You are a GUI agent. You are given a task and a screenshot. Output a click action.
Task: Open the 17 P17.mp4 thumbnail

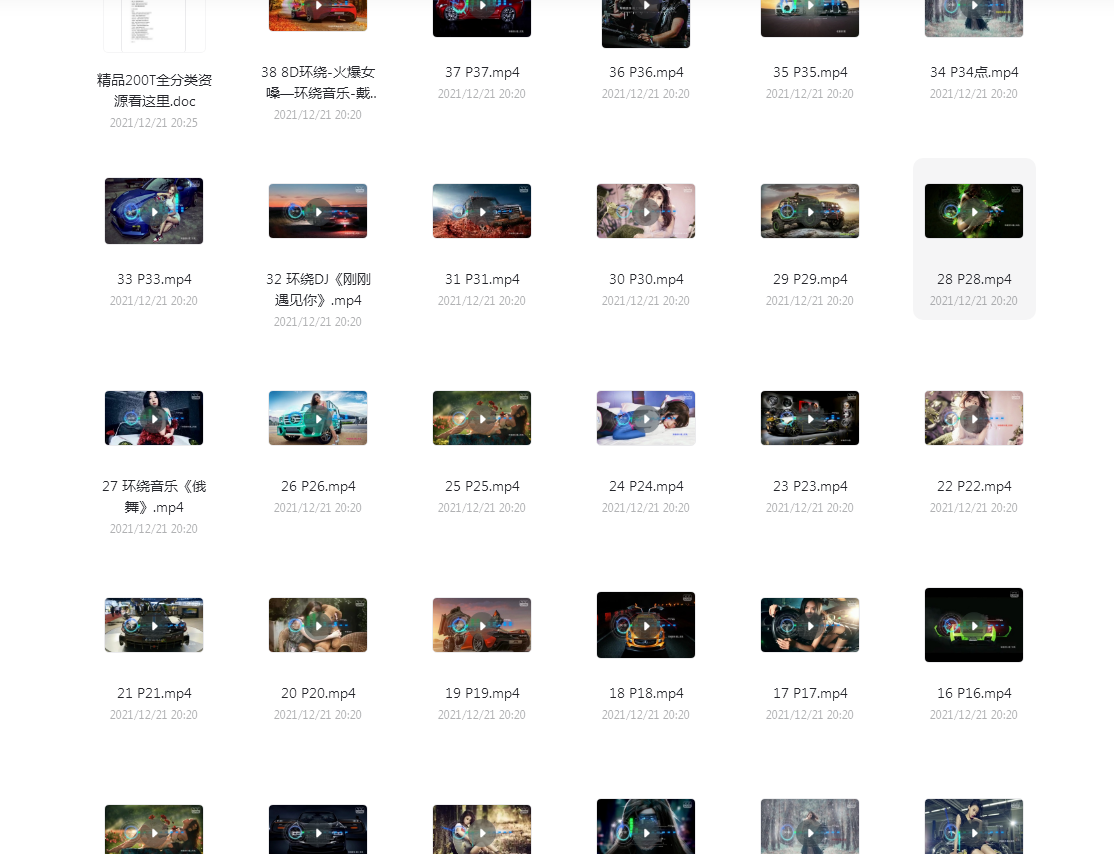point(810,625)
